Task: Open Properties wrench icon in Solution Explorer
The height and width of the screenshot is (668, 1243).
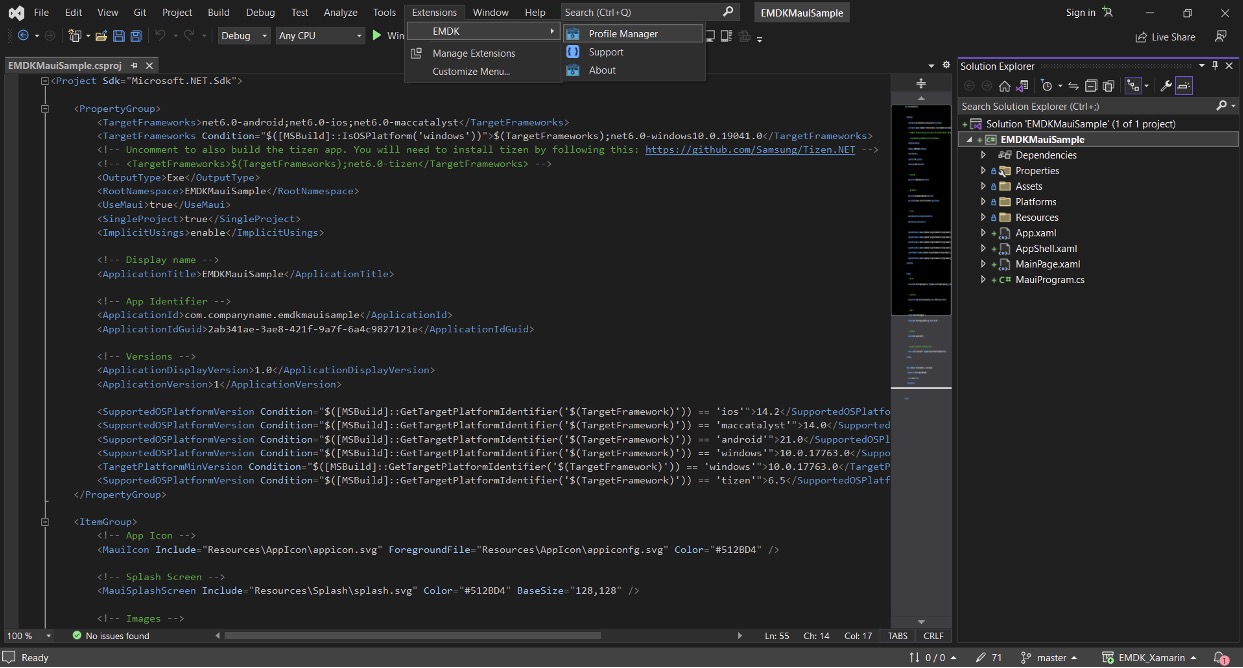Action: (x=1165, y=86)
